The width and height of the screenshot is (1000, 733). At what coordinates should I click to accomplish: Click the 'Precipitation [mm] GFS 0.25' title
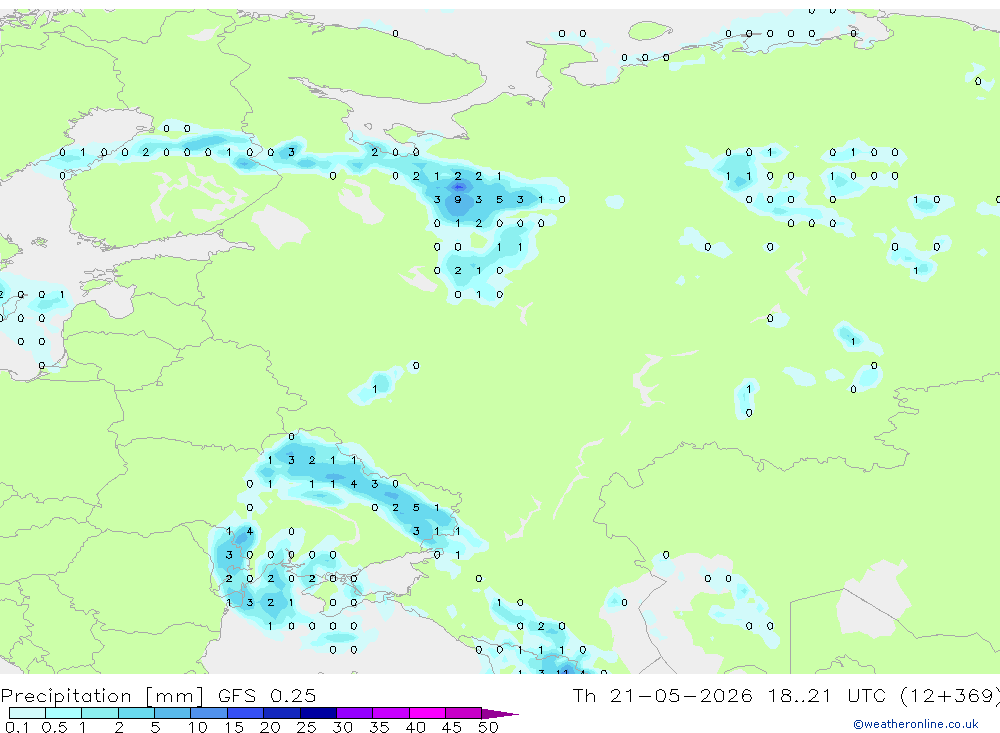(158, 695)
